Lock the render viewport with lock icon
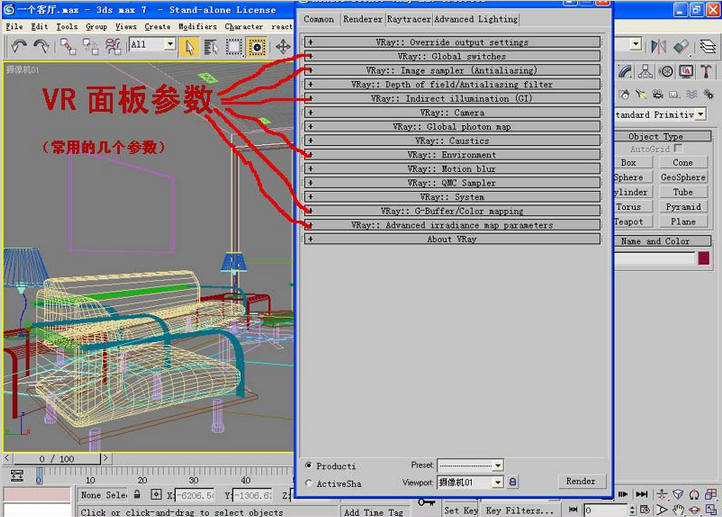The width and height of the screenshot is (722, 517). coord(512,482)
